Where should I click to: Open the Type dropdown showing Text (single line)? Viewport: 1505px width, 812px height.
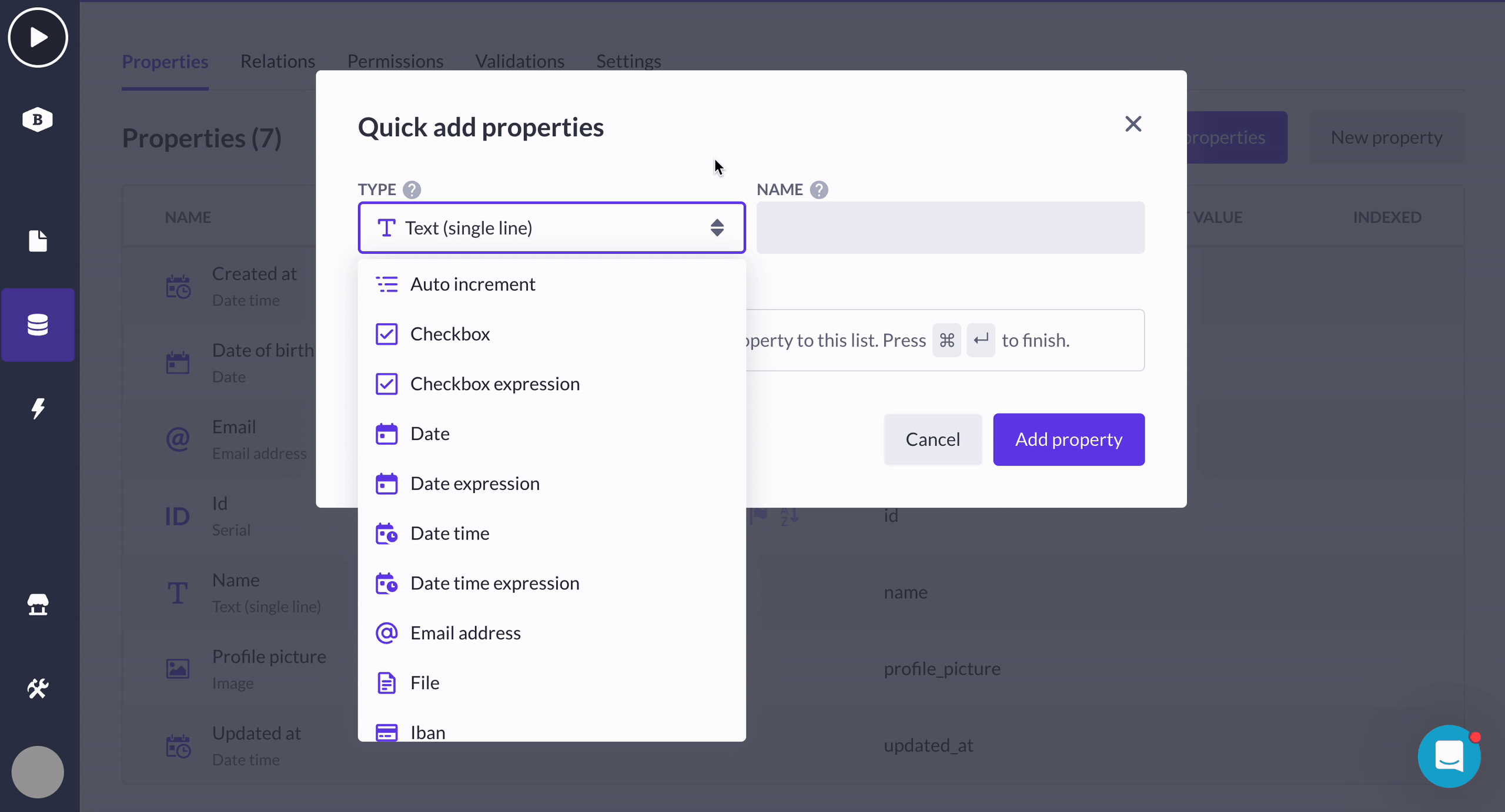tap(551, 228)
